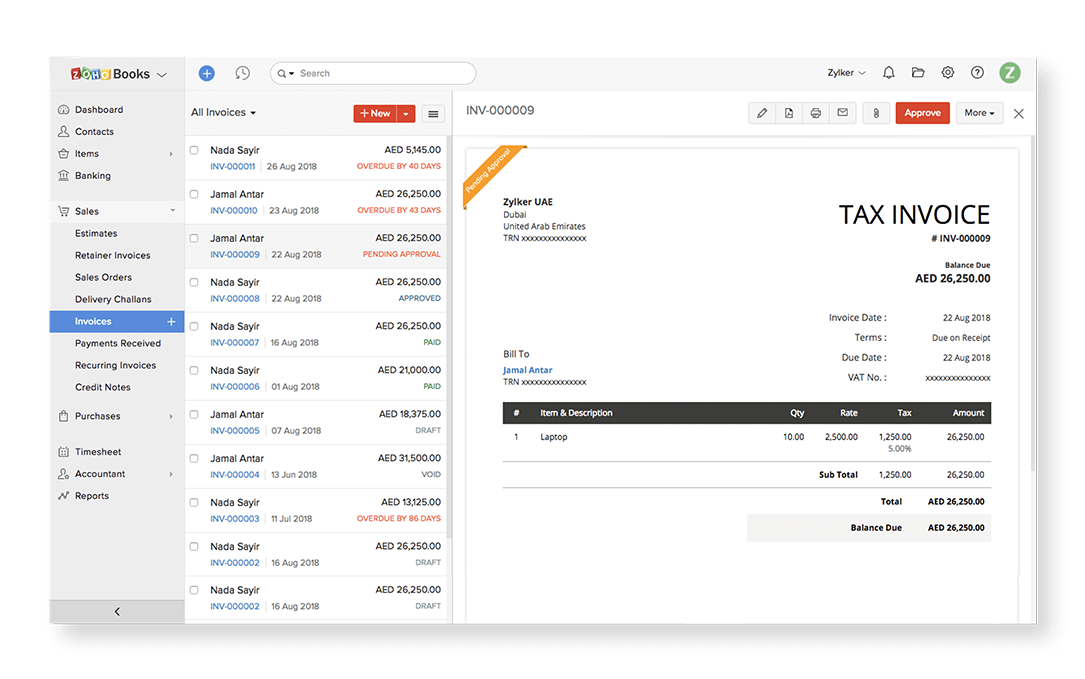Open Payments Received in sidebar

tap(118, 343)
